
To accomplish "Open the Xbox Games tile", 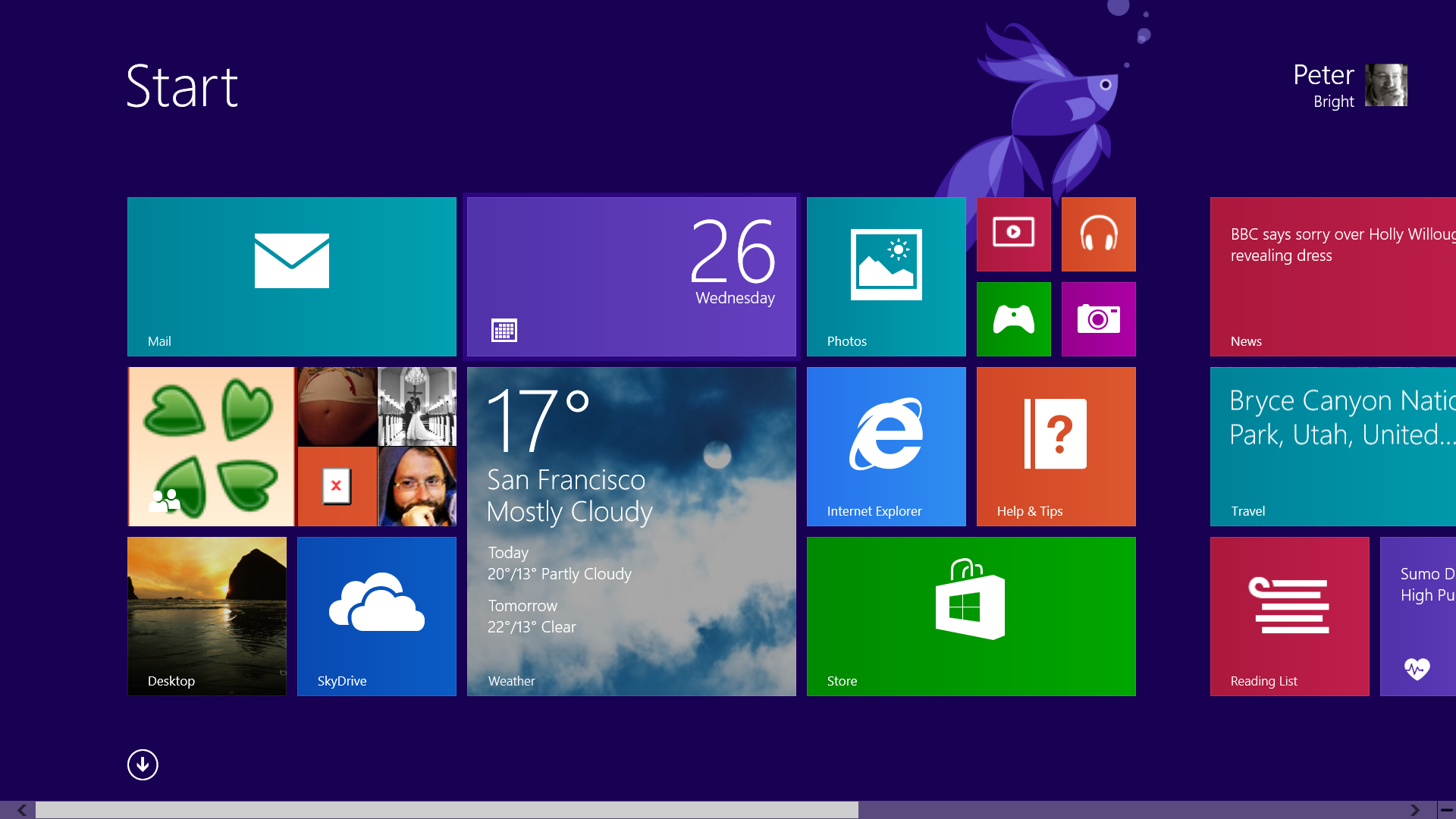I will point(1013,319).
